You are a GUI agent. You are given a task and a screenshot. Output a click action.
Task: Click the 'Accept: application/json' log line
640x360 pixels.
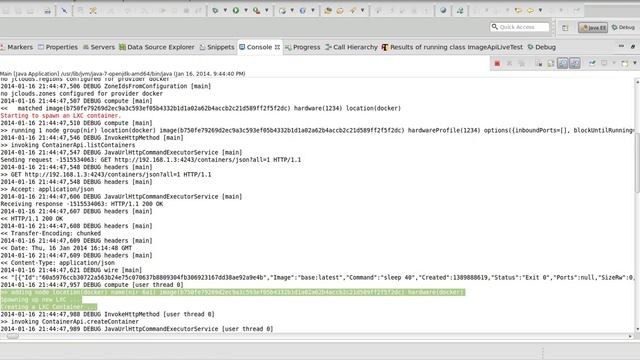47,189
